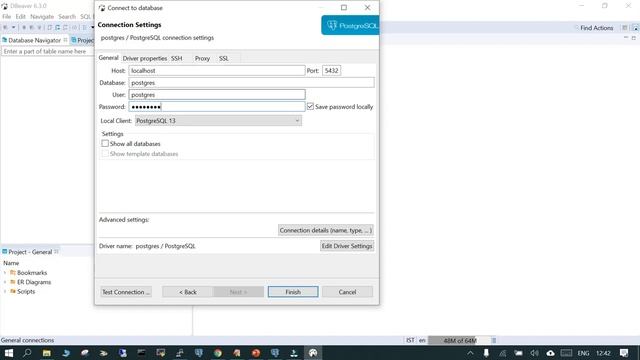Click the PostgreSQL elephant logo banner

(350, 25)
